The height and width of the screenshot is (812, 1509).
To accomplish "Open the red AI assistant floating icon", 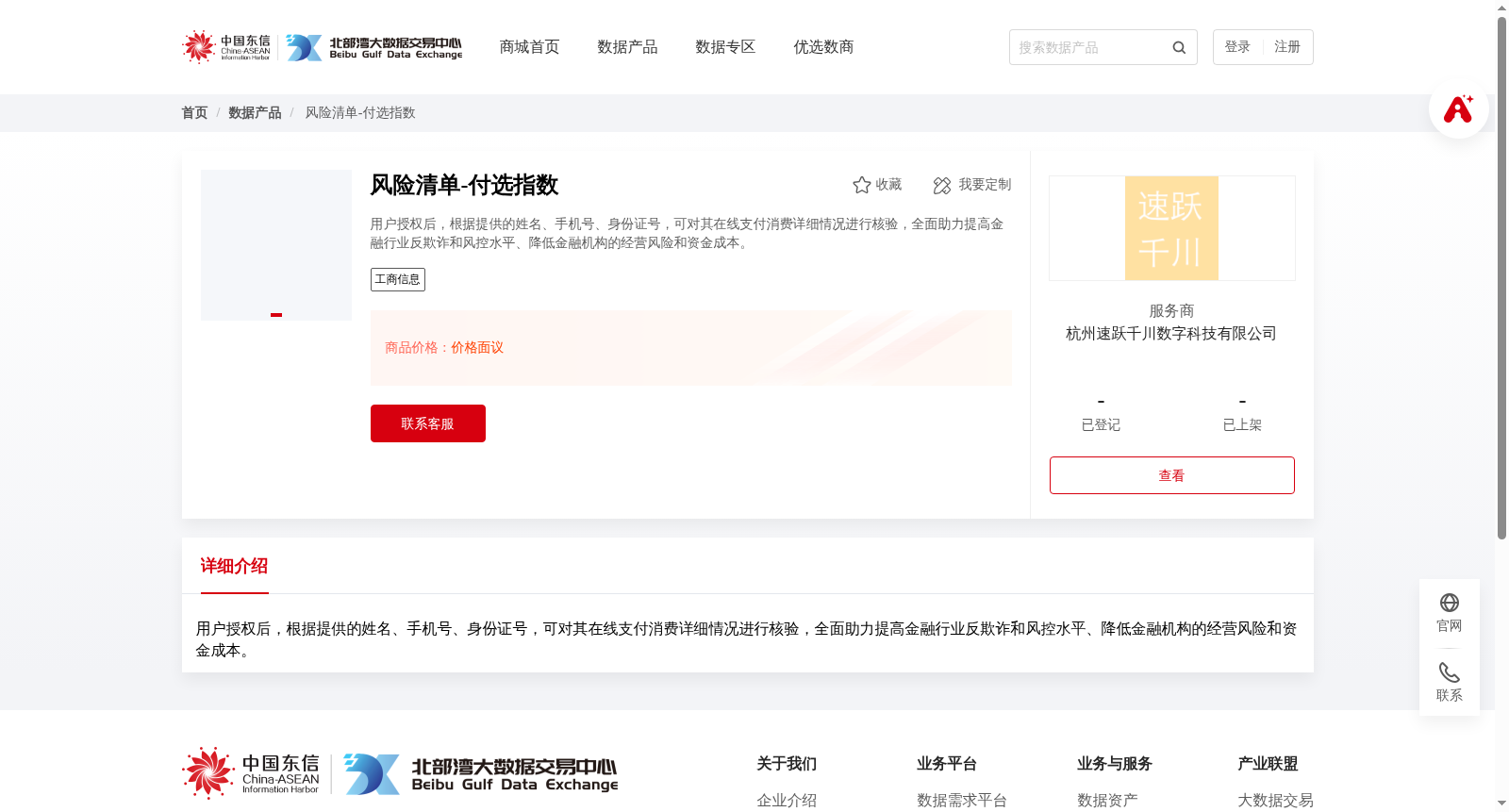I will [x=1458, y=108].
